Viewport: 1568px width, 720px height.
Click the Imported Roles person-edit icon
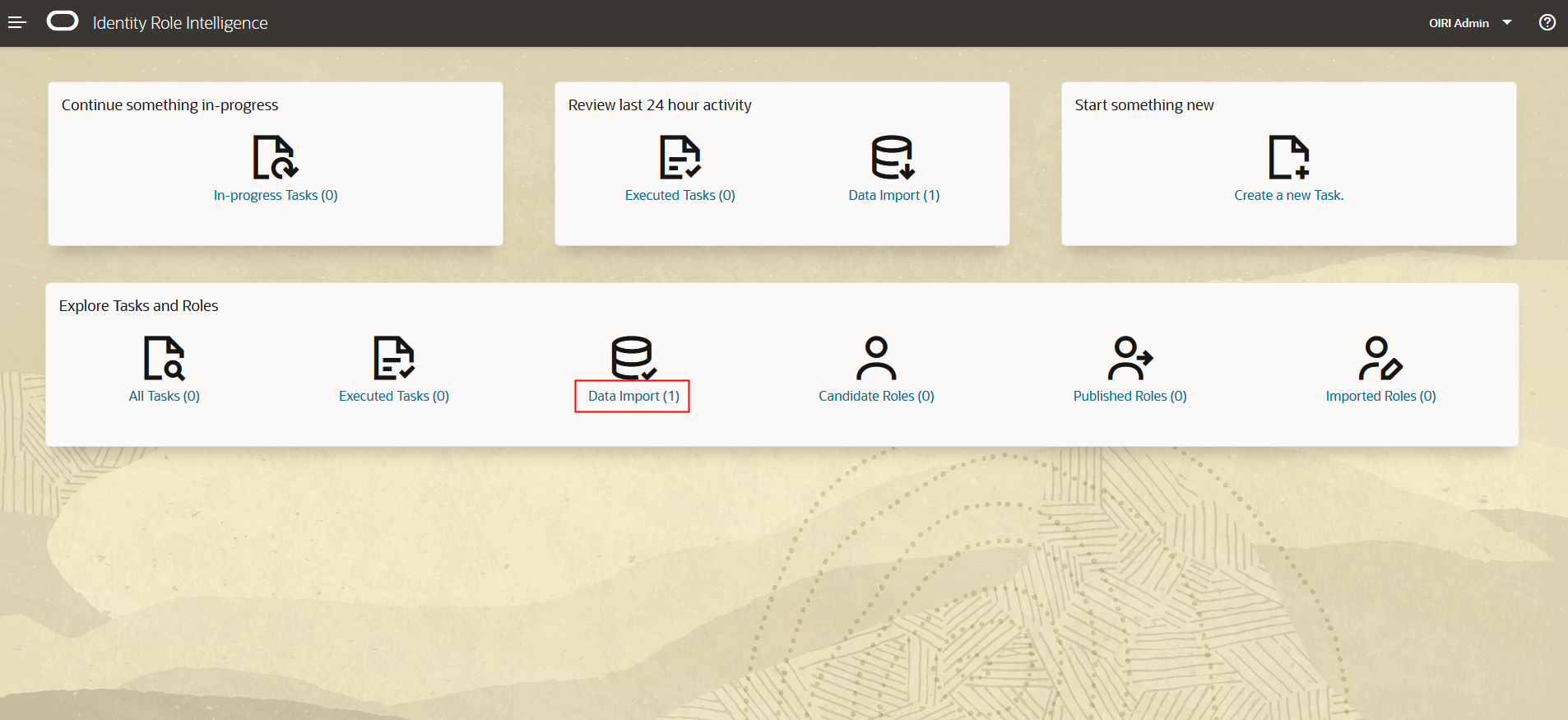tap(1380, 358)
